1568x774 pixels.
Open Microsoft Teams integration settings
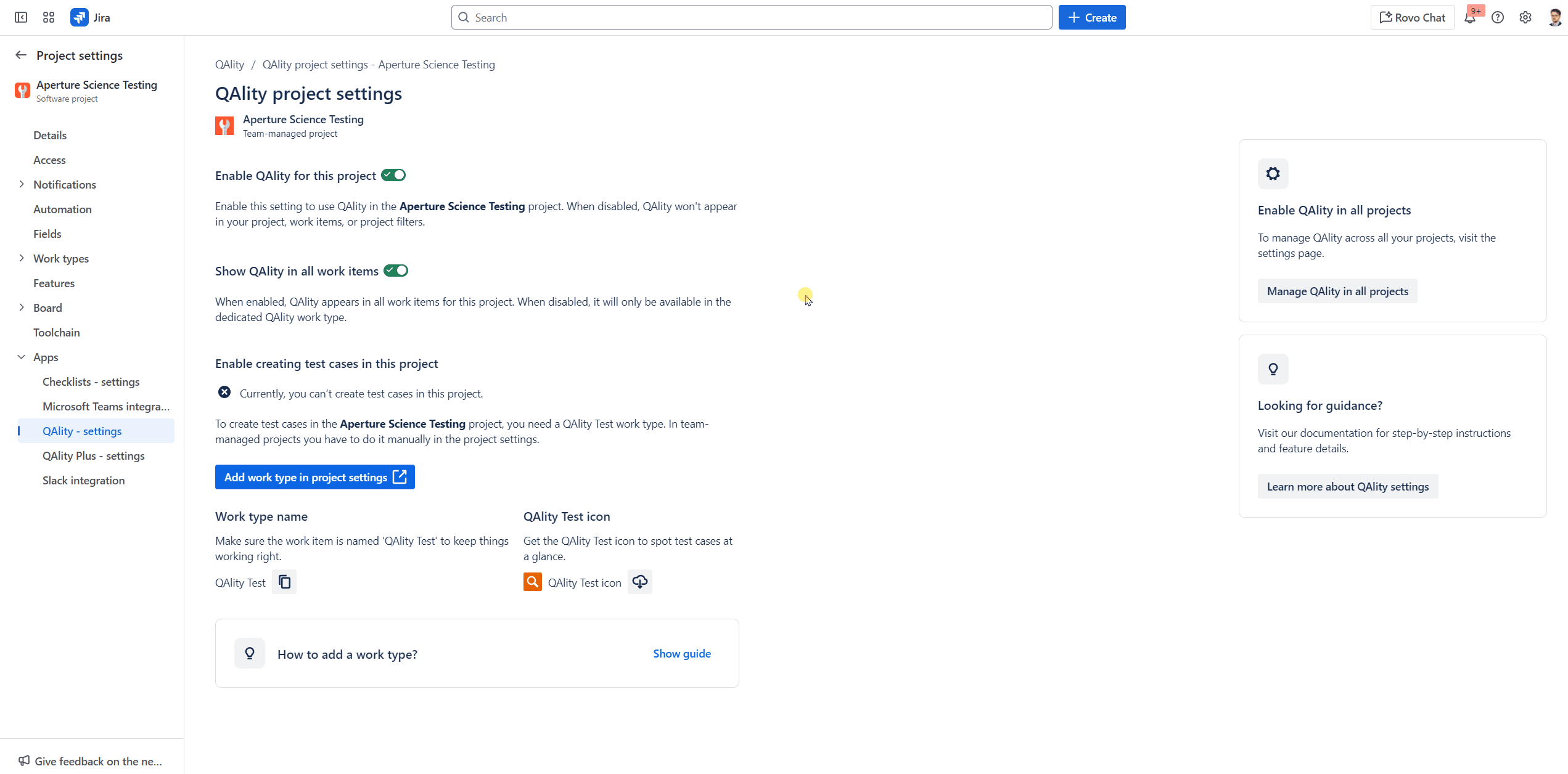pyautogui.click(x=106, y=406)
